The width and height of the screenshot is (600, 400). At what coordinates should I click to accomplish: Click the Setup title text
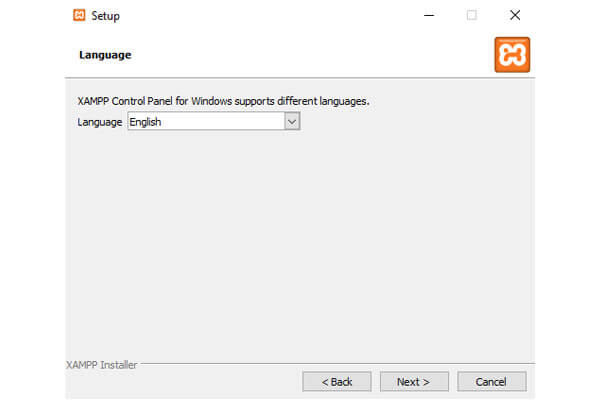106,16
